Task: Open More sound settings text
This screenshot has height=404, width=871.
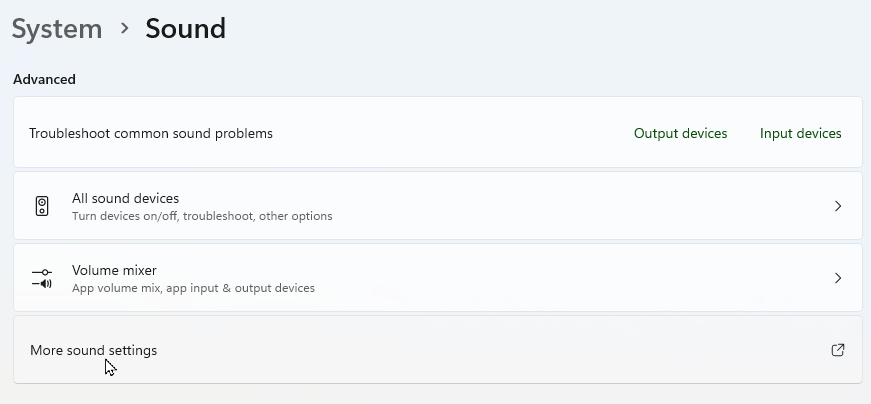Action: pos(93,350)
